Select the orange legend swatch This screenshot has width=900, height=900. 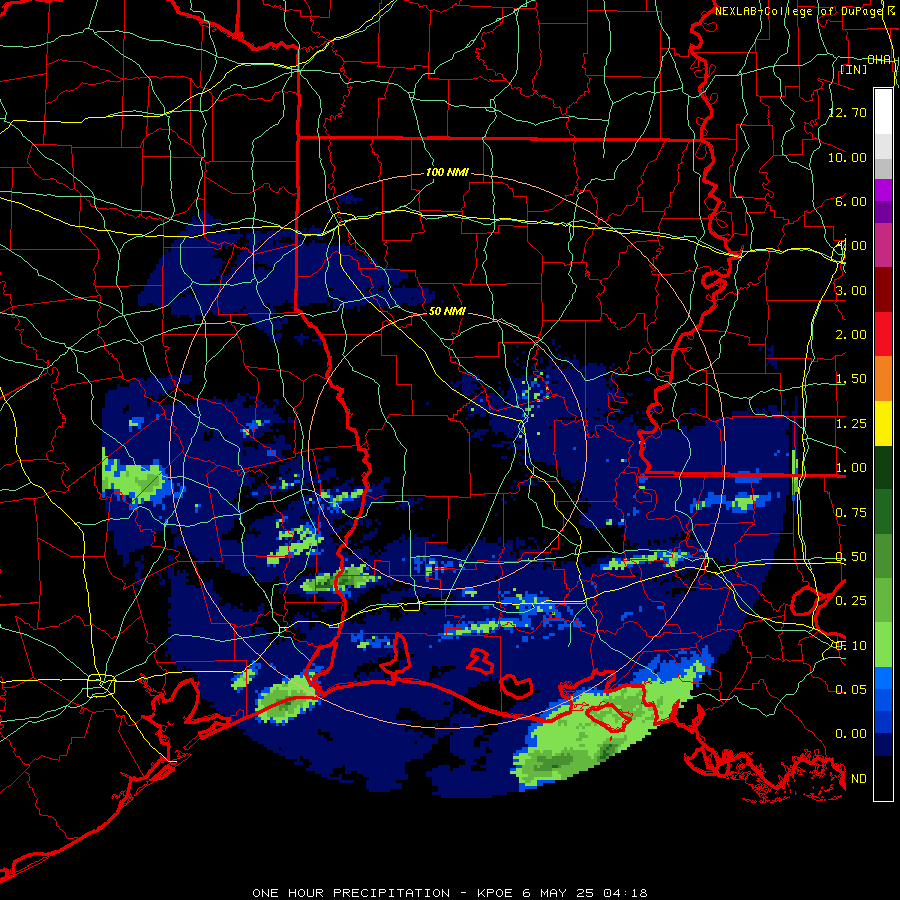[883, 378]
